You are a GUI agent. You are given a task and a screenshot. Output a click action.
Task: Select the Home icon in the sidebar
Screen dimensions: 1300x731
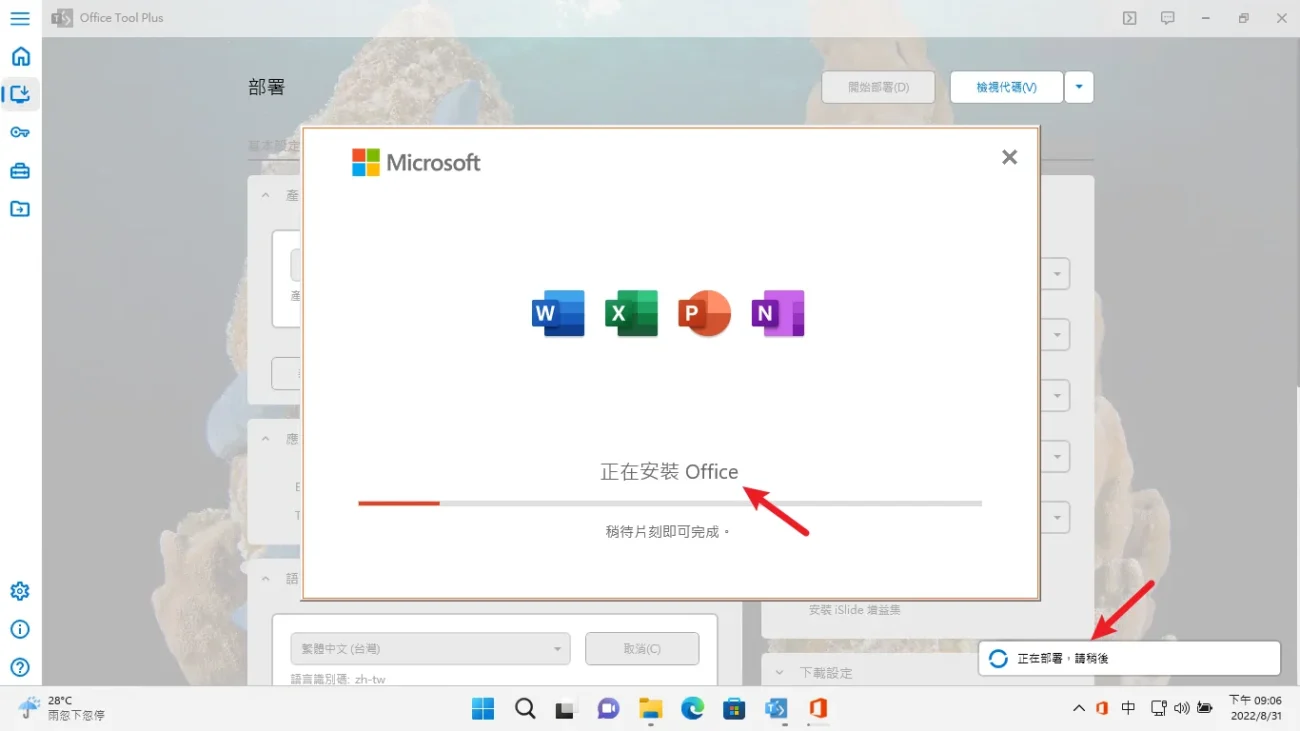(x=20, y=56)
